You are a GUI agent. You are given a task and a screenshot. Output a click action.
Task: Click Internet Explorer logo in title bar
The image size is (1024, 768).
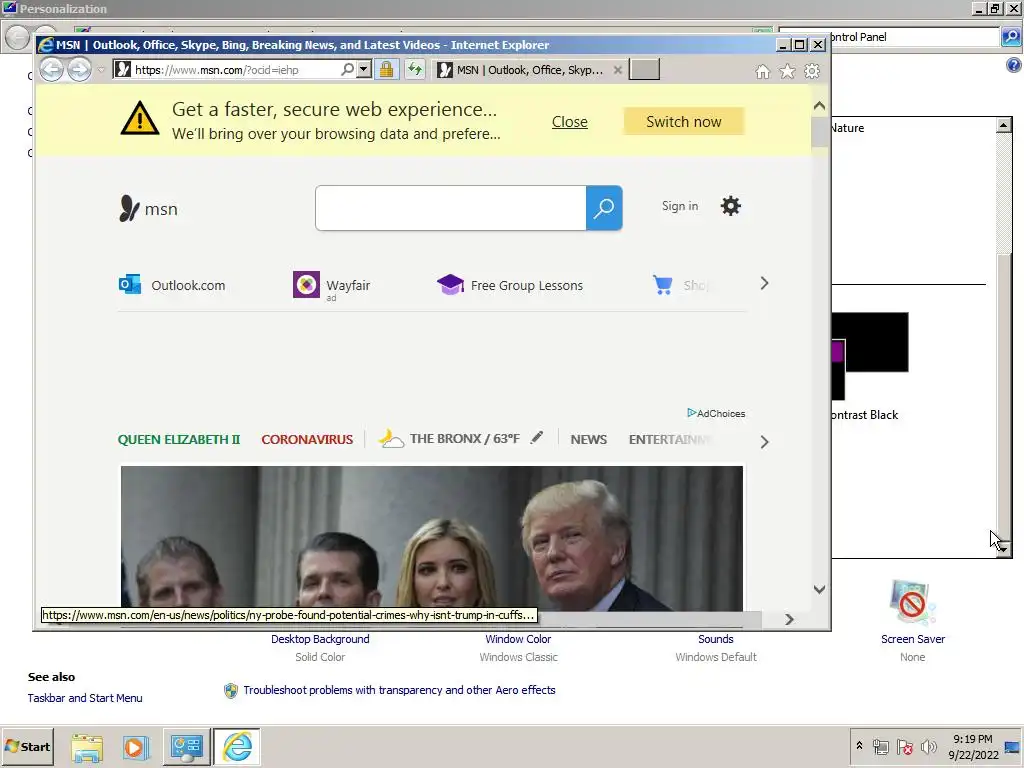coord(46,44)
